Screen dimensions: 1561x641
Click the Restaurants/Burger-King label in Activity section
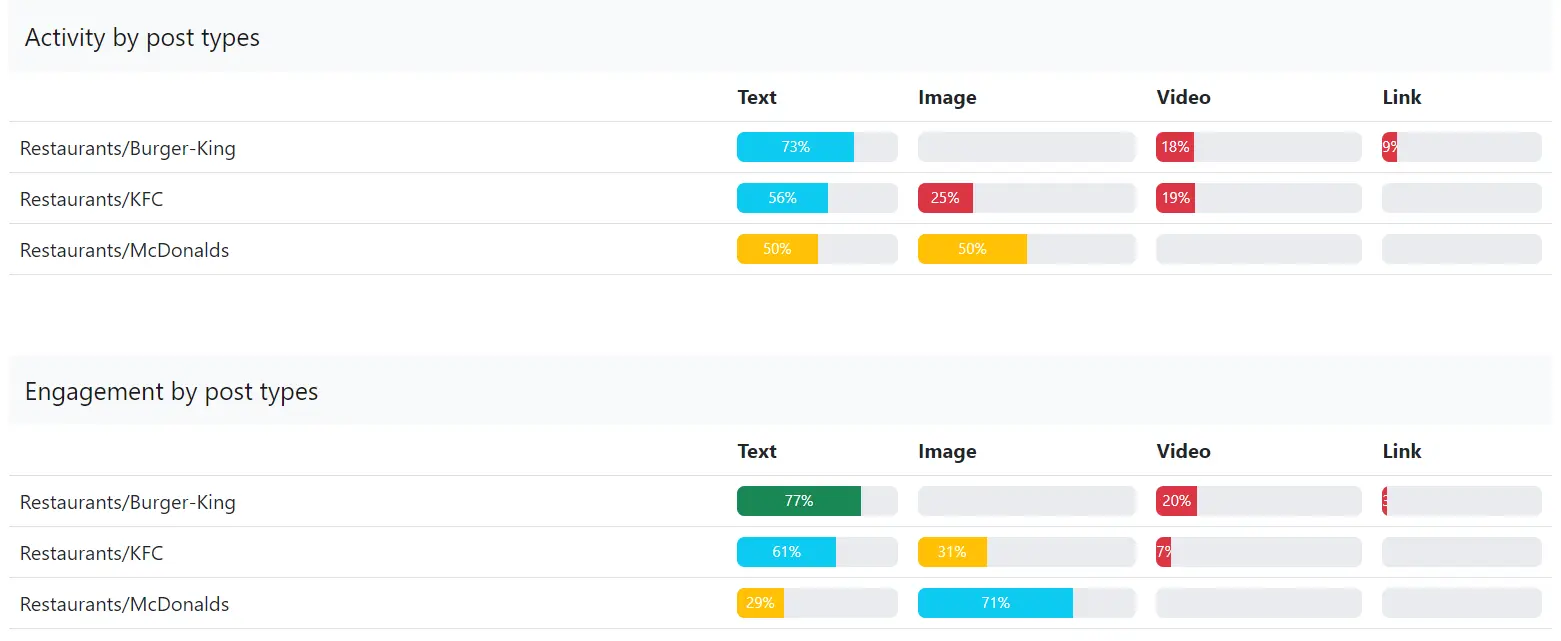(128, 148)
